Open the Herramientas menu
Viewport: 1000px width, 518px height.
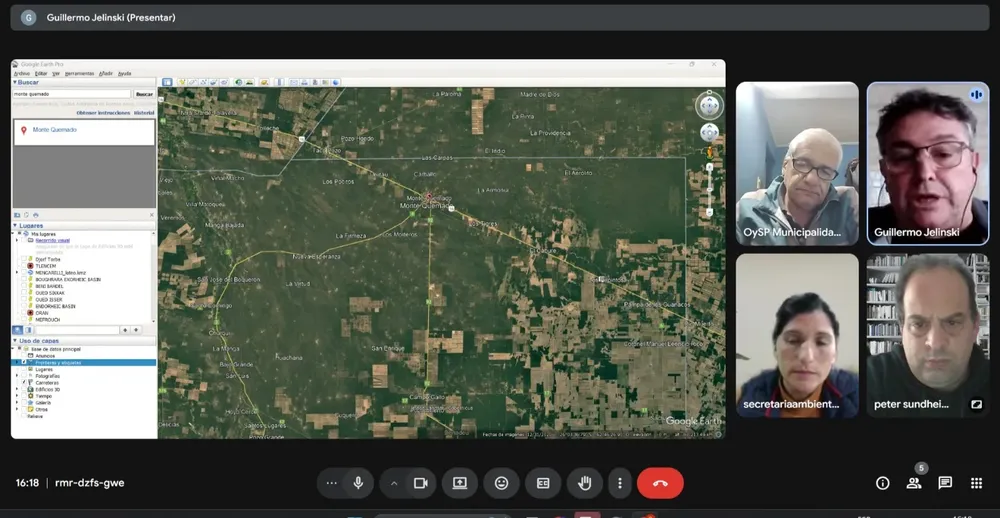tap(80, 73)
